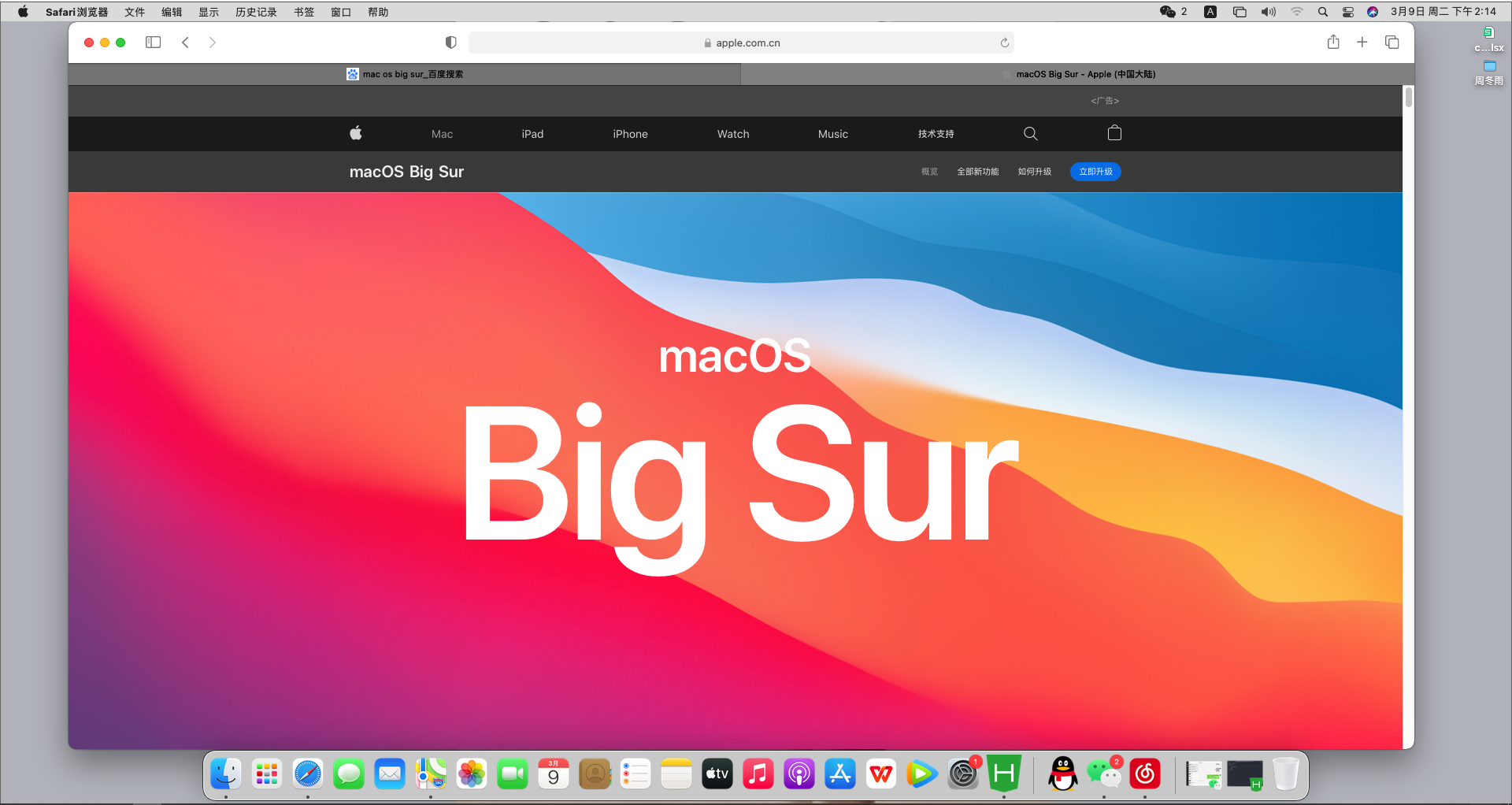This screenshot has width=1512, height=805.
Task: Open Spotlight search in menu bar
Action: coord(1323,11)
